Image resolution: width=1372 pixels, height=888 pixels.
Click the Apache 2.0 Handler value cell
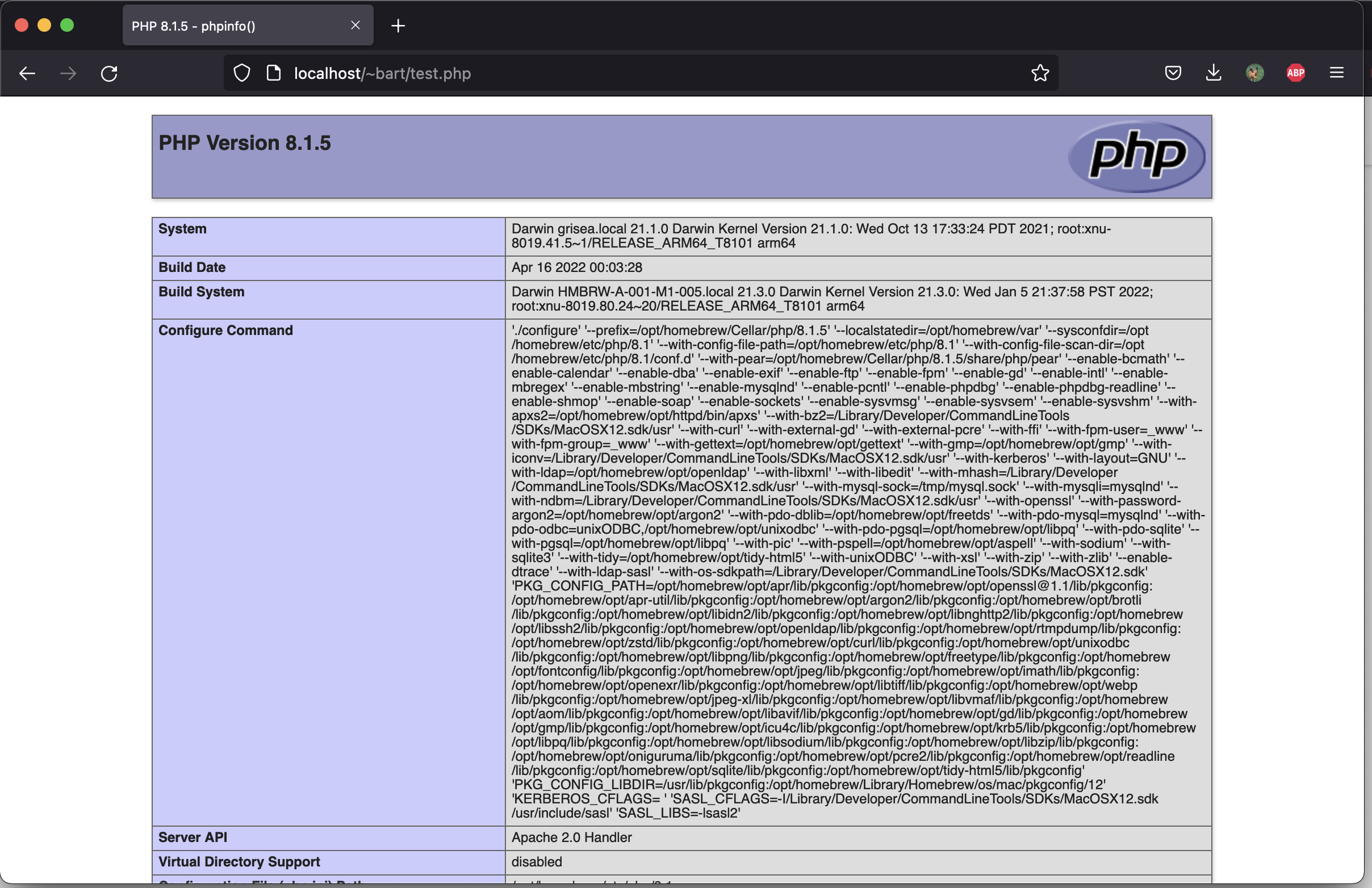point(571,837)
